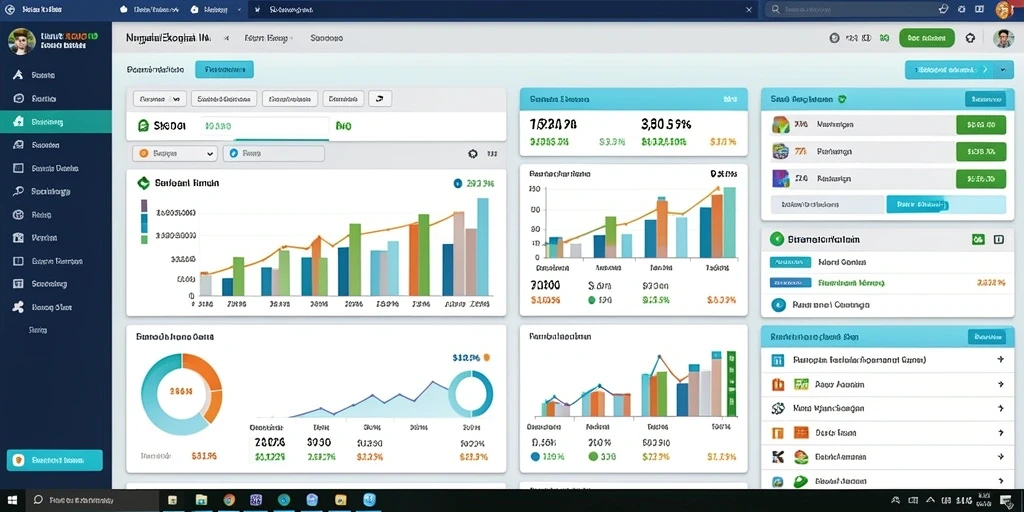Open the gear icon beside the green top button
The height and width of the screenshot is (512, 1024).
tap(970, 38)
